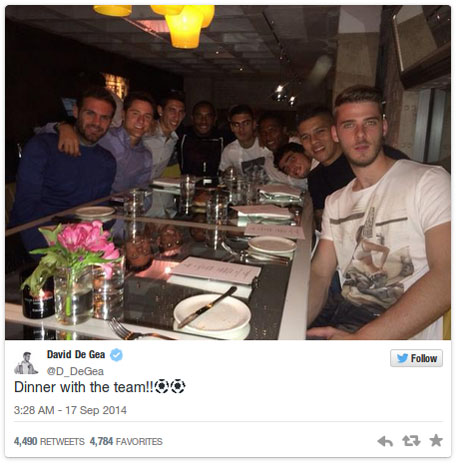Image resolution: width=460 pixels, height=464 pixels.
Task: Retweet using the retweet arrows icon
Action: (411, 441)
